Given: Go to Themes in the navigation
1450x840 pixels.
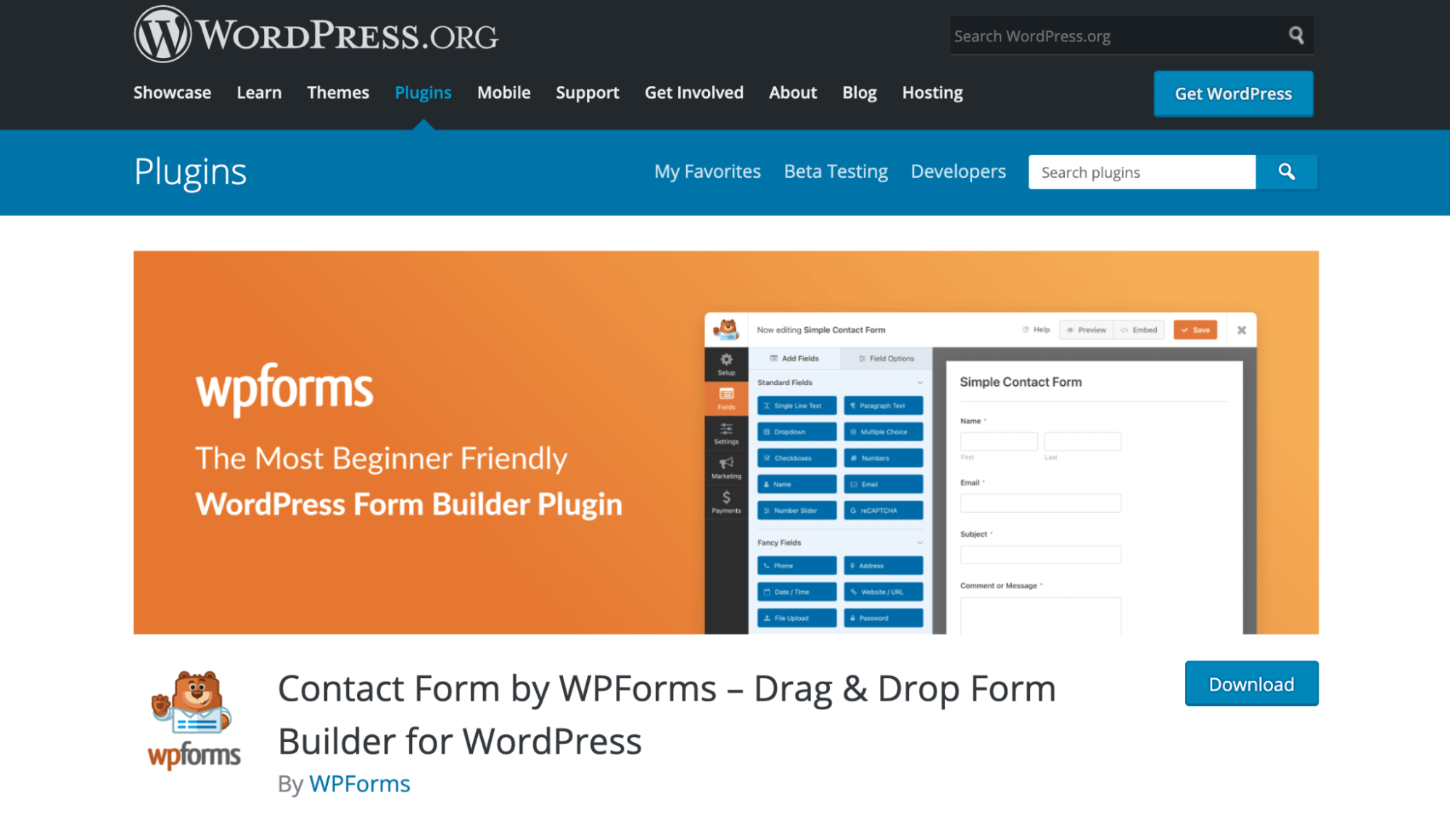Looking at the screenshot, I should pyautogui.click(x=338, y=92).
